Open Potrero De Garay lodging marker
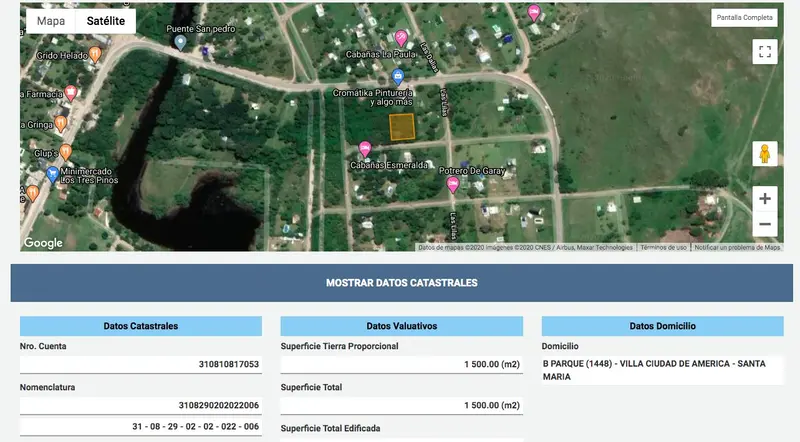Viewport: 800px width, 442px height. pyautogui.click(x=453, y=184)
